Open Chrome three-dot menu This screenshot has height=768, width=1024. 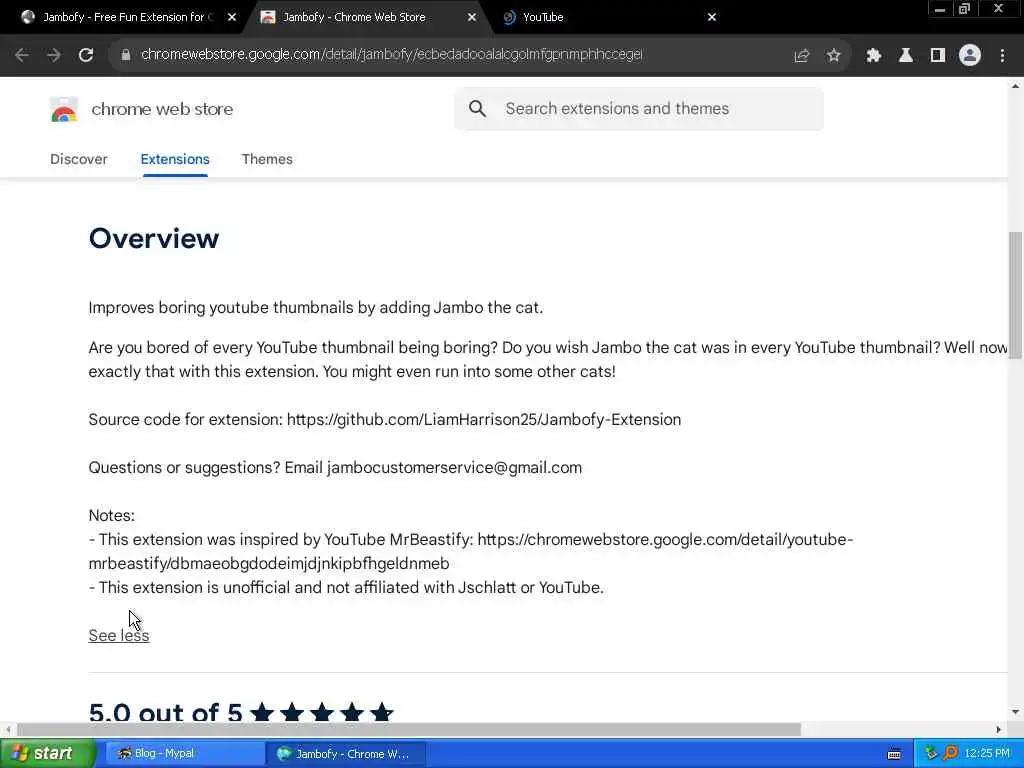(x=1002, y=56)
